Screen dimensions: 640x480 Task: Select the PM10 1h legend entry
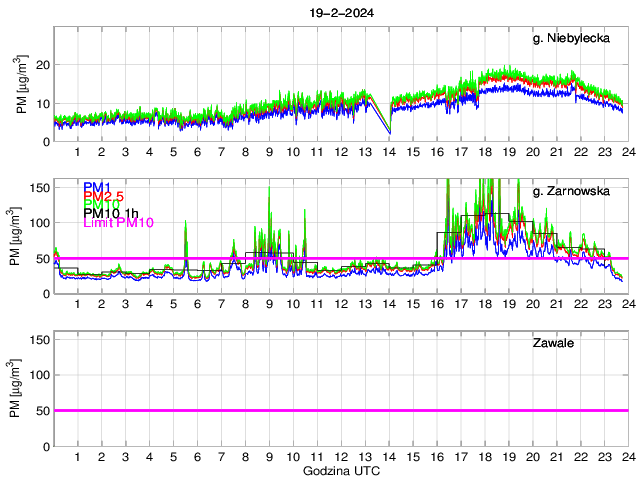(111, 213)
